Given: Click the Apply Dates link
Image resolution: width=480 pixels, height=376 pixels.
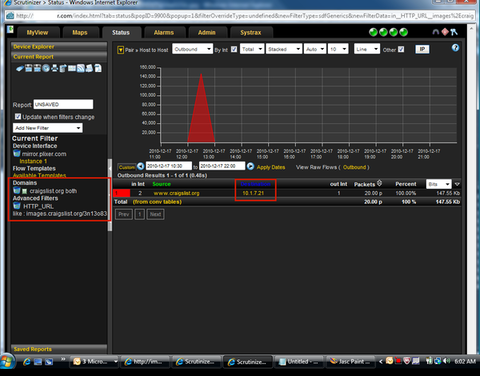Looking at the screenshot, I should (271, 167).
